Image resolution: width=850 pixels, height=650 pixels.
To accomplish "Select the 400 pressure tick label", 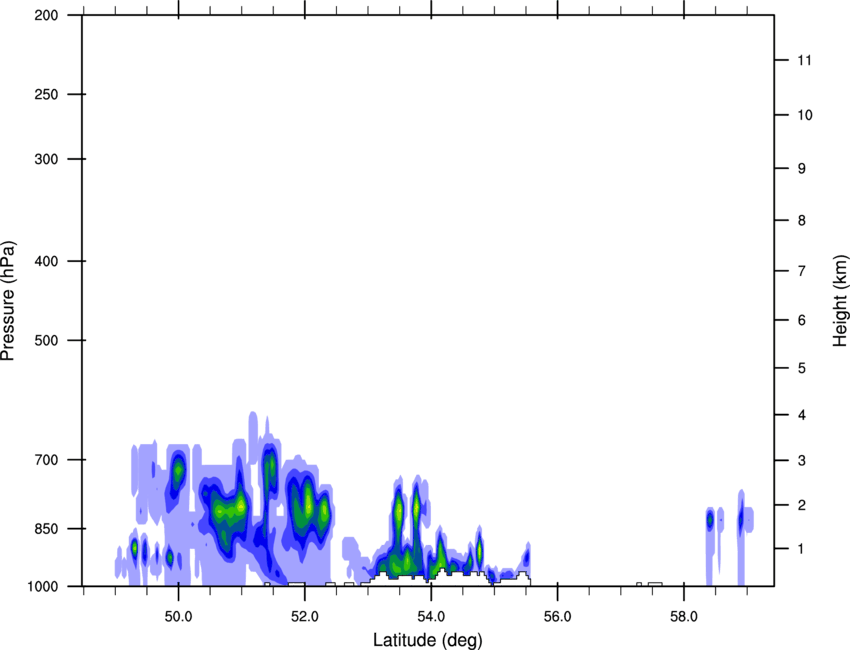I will pyautogui.click(x=46, y=261).
